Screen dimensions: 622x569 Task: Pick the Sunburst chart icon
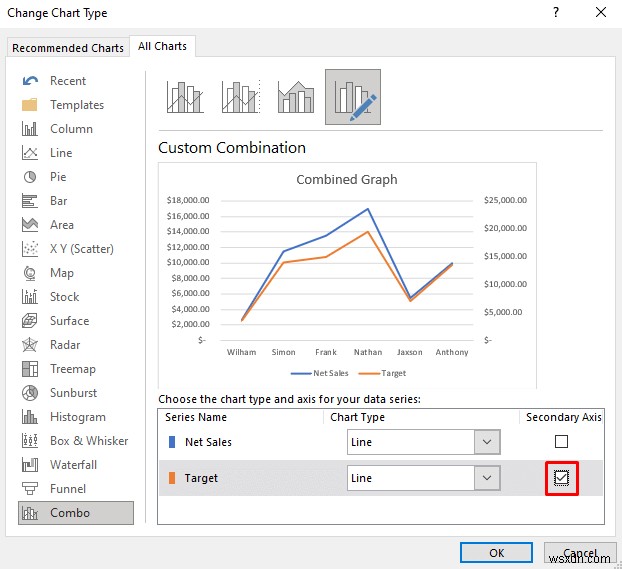point(30,393)
